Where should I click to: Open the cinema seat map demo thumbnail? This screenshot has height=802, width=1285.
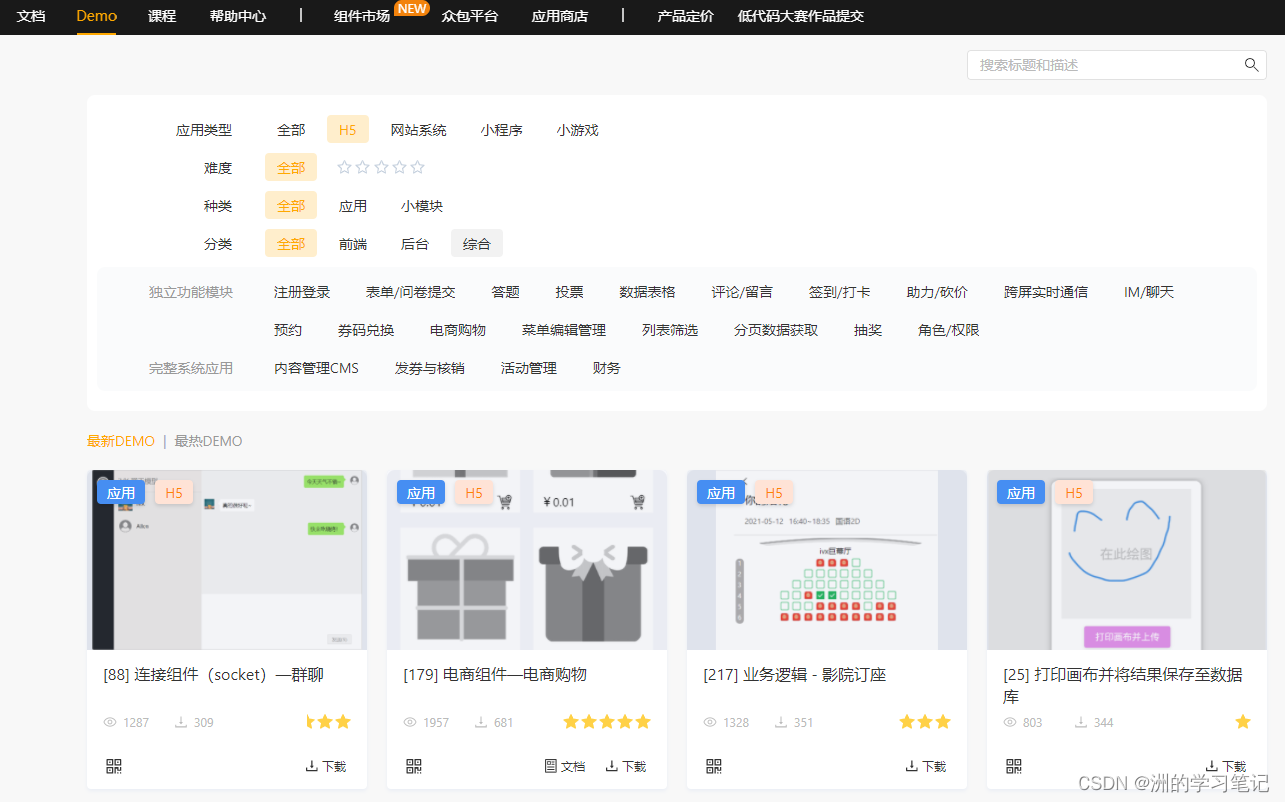(827, 560)
